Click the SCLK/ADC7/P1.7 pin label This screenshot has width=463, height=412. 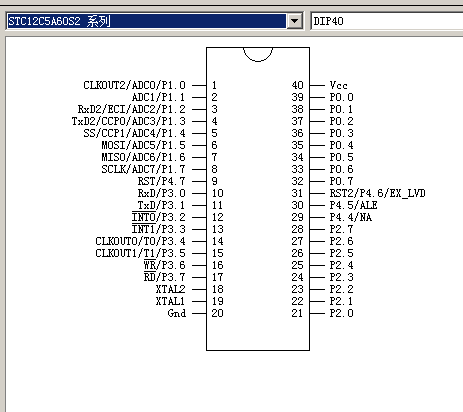tap(143, 169)
